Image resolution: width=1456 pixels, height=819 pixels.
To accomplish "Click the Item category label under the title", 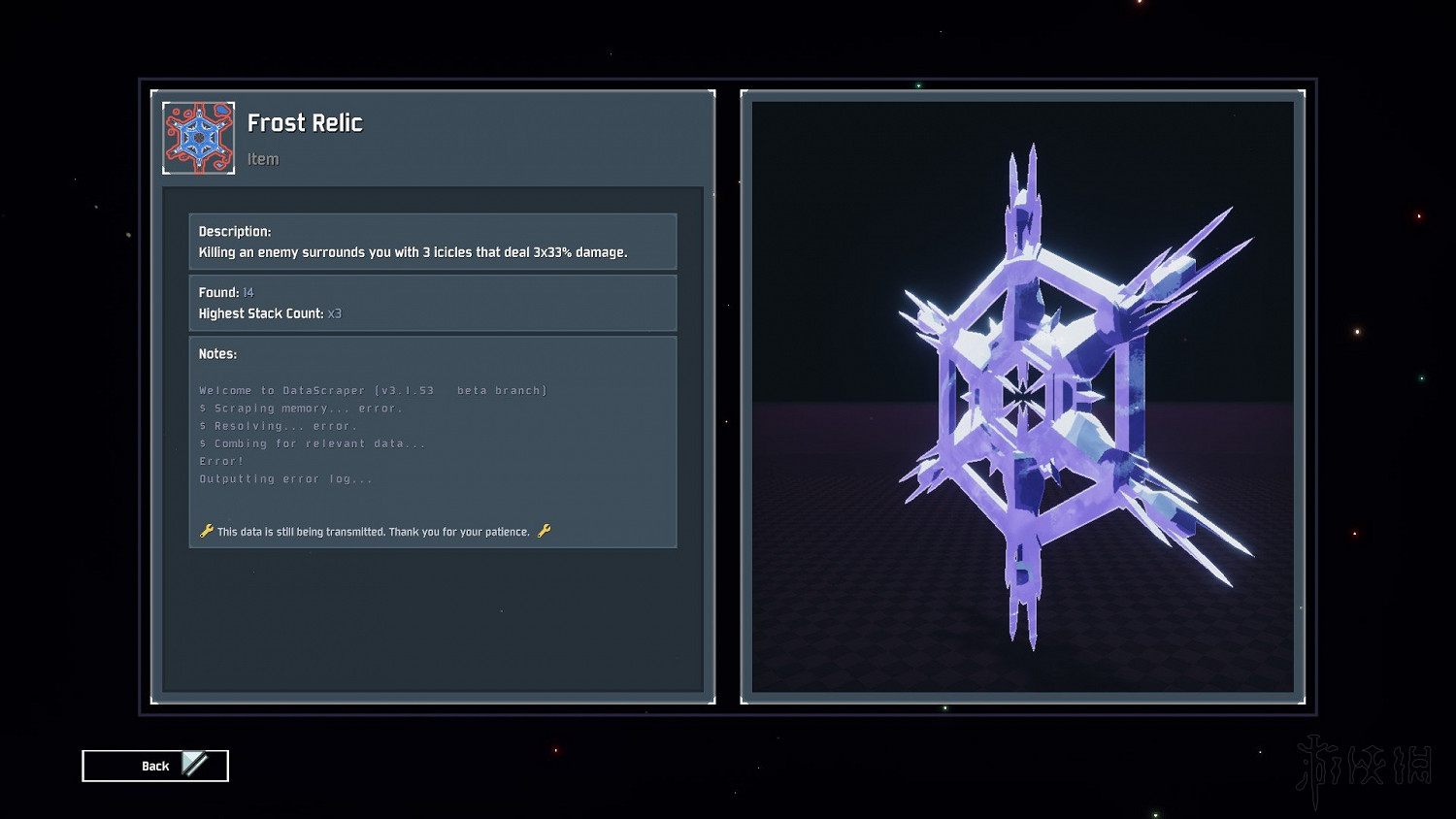I will 262,159.
